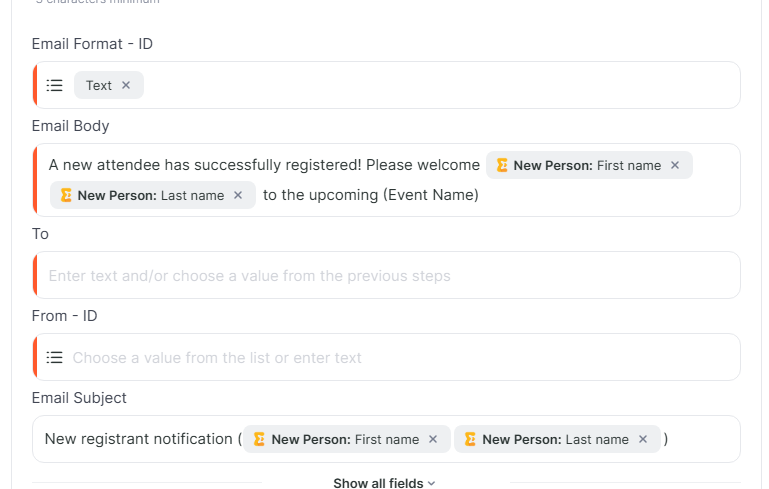Screen dimensions: 769x489
Task: Remove Last name token from Email Subject
Action: (x=643, y=439)
